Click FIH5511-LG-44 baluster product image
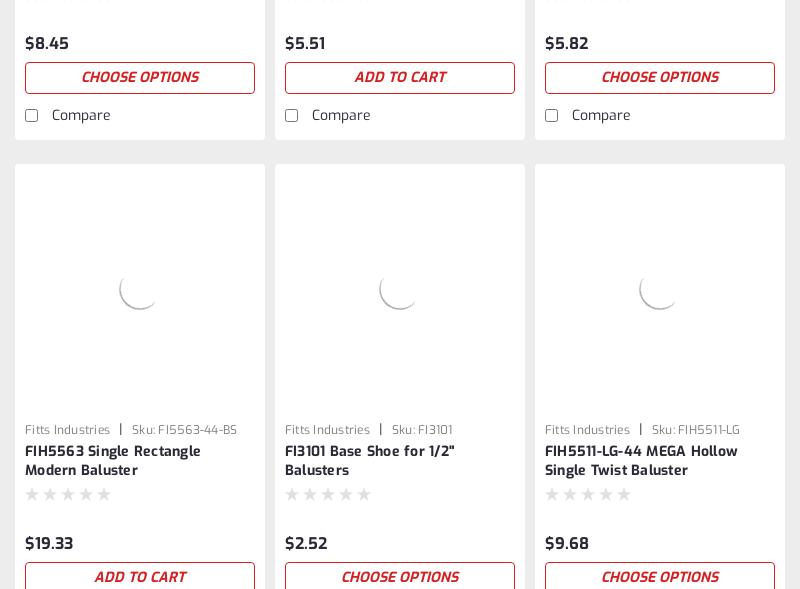This screenshot has width=800, height=589. click(660, 289)
